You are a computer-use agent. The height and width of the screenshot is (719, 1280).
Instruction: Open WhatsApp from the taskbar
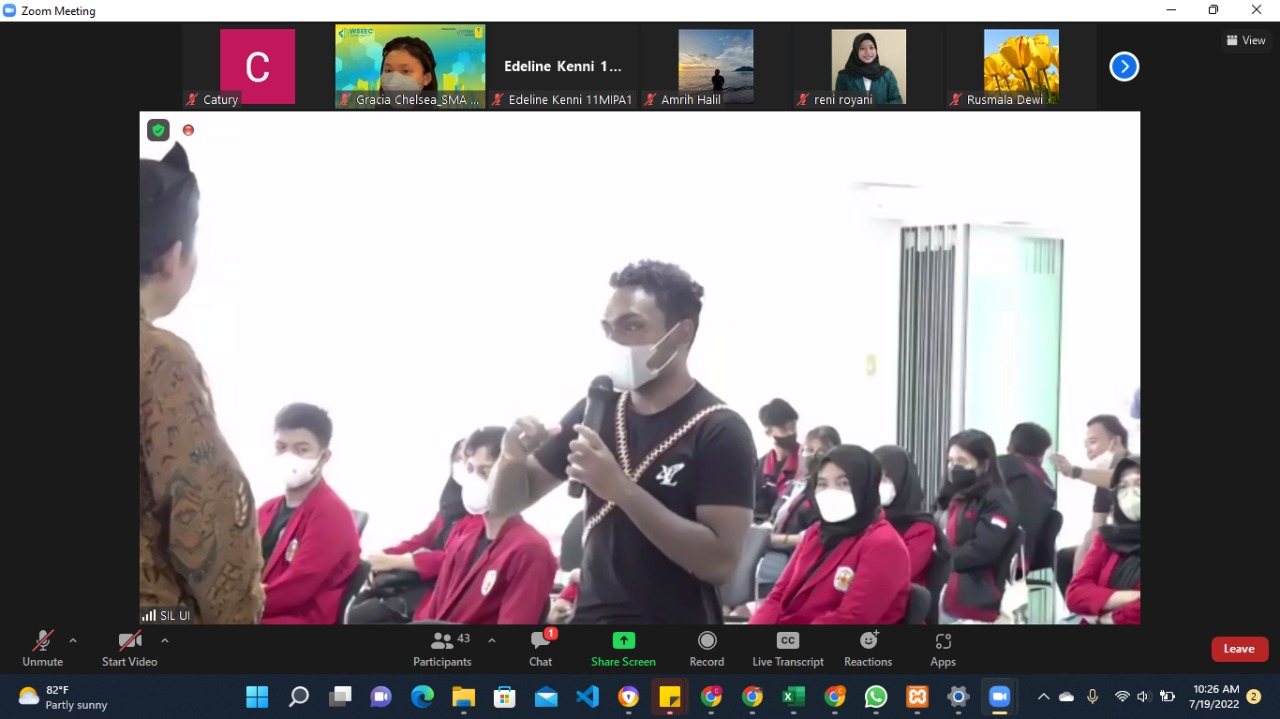pos(876,696)
